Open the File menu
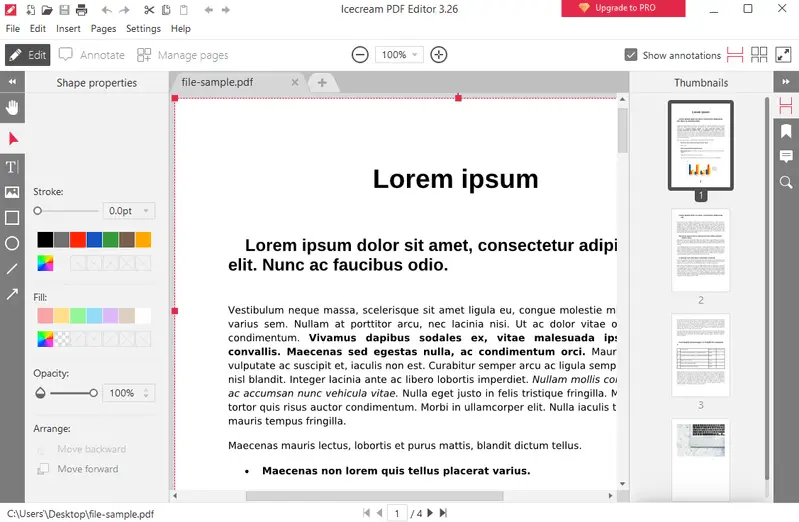The image size is (799, 522). [x=13, y=29]
